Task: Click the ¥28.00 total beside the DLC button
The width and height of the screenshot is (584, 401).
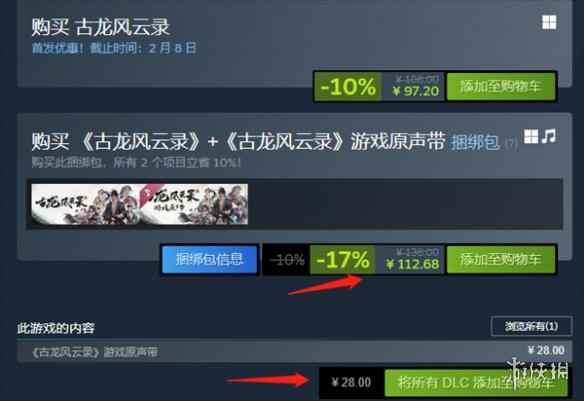Action: [x=351, y=382]
